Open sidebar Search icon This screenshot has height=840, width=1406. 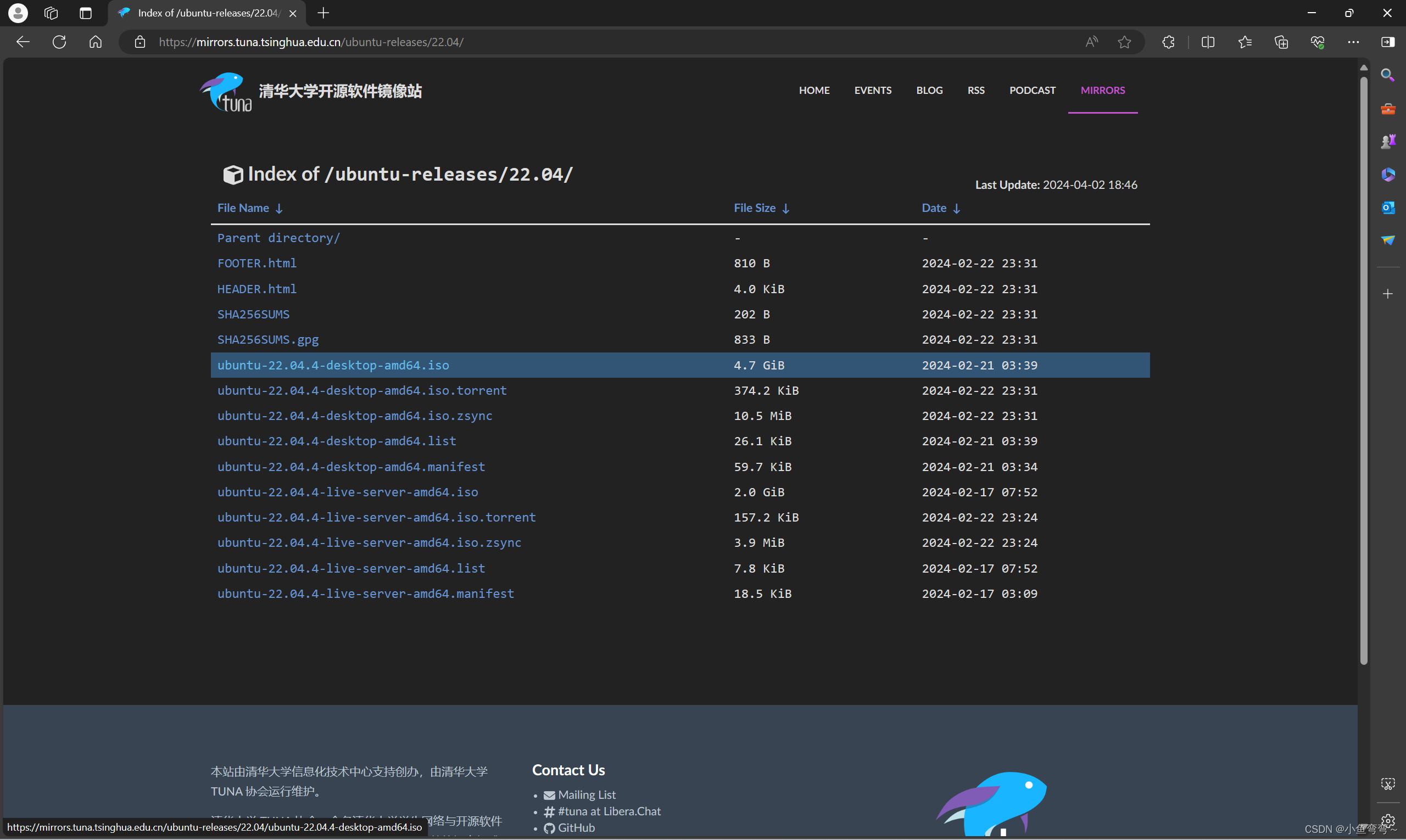point(1387,75)
